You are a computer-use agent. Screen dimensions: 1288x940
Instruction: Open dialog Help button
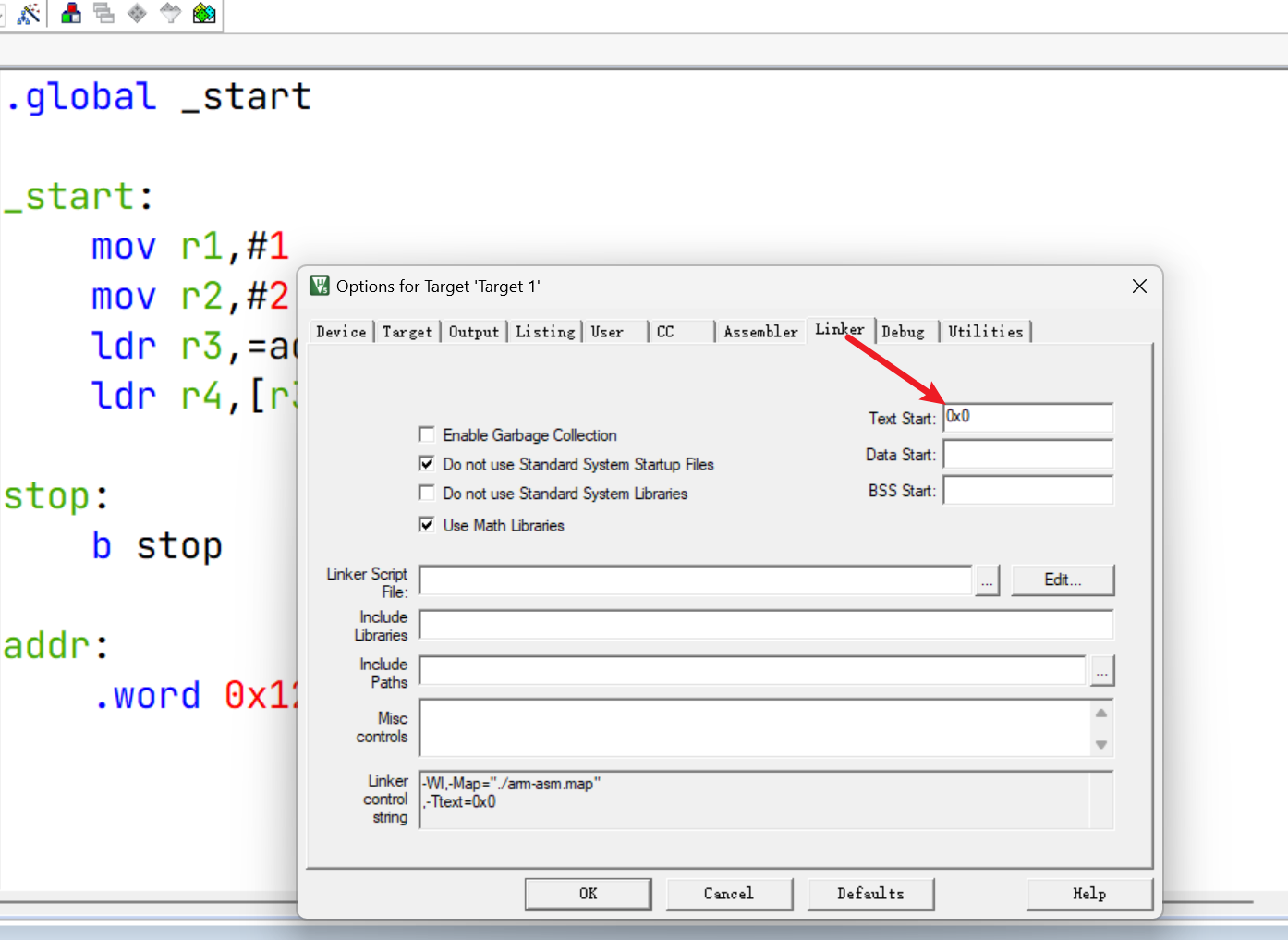[x=1089, y=894]
